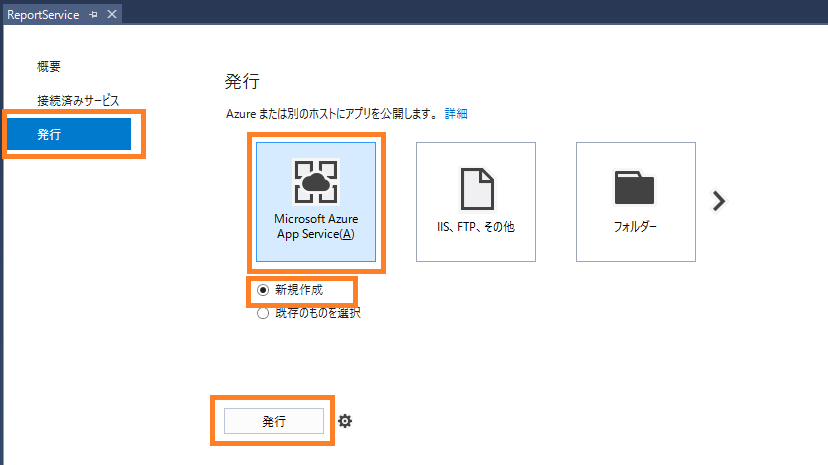The height and width of the screenshot is (465, 828).
Task: Select IIS、FTP、その他 publish target
Action: tap(476, 202)
